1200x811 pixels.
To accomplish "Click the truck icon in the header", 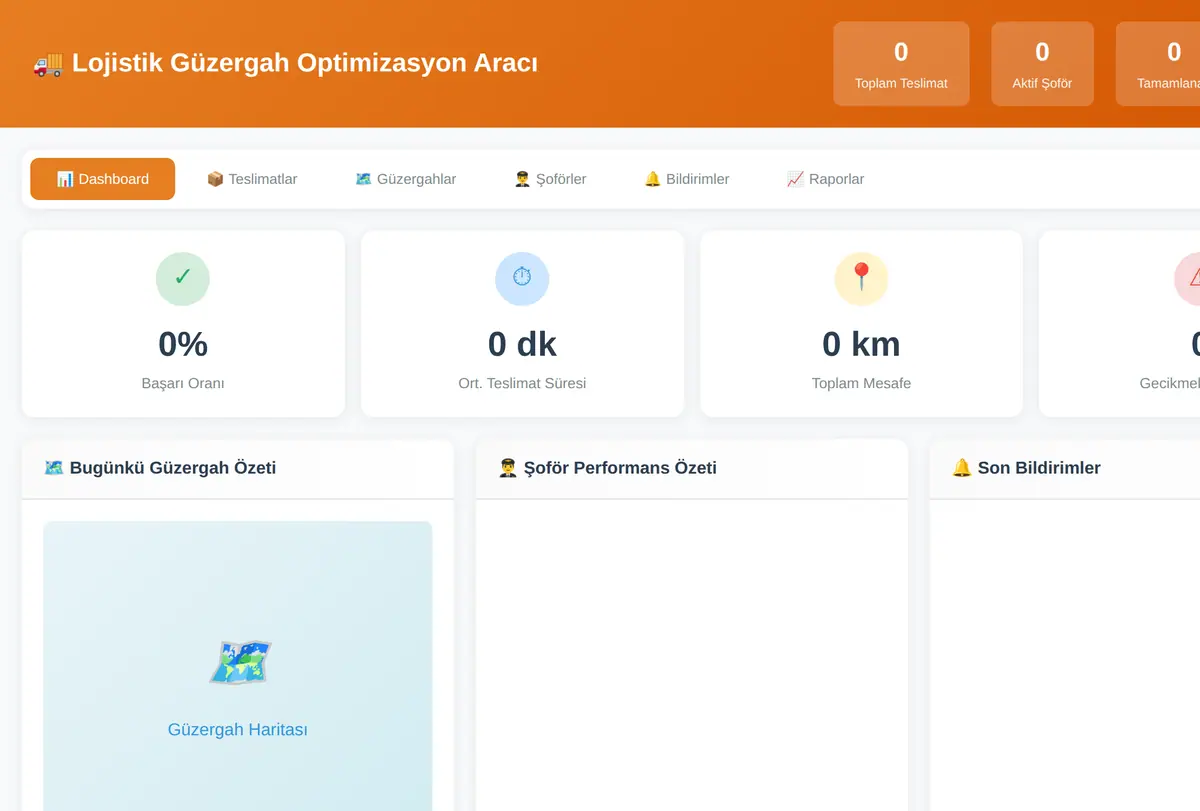I will (48, 64).
